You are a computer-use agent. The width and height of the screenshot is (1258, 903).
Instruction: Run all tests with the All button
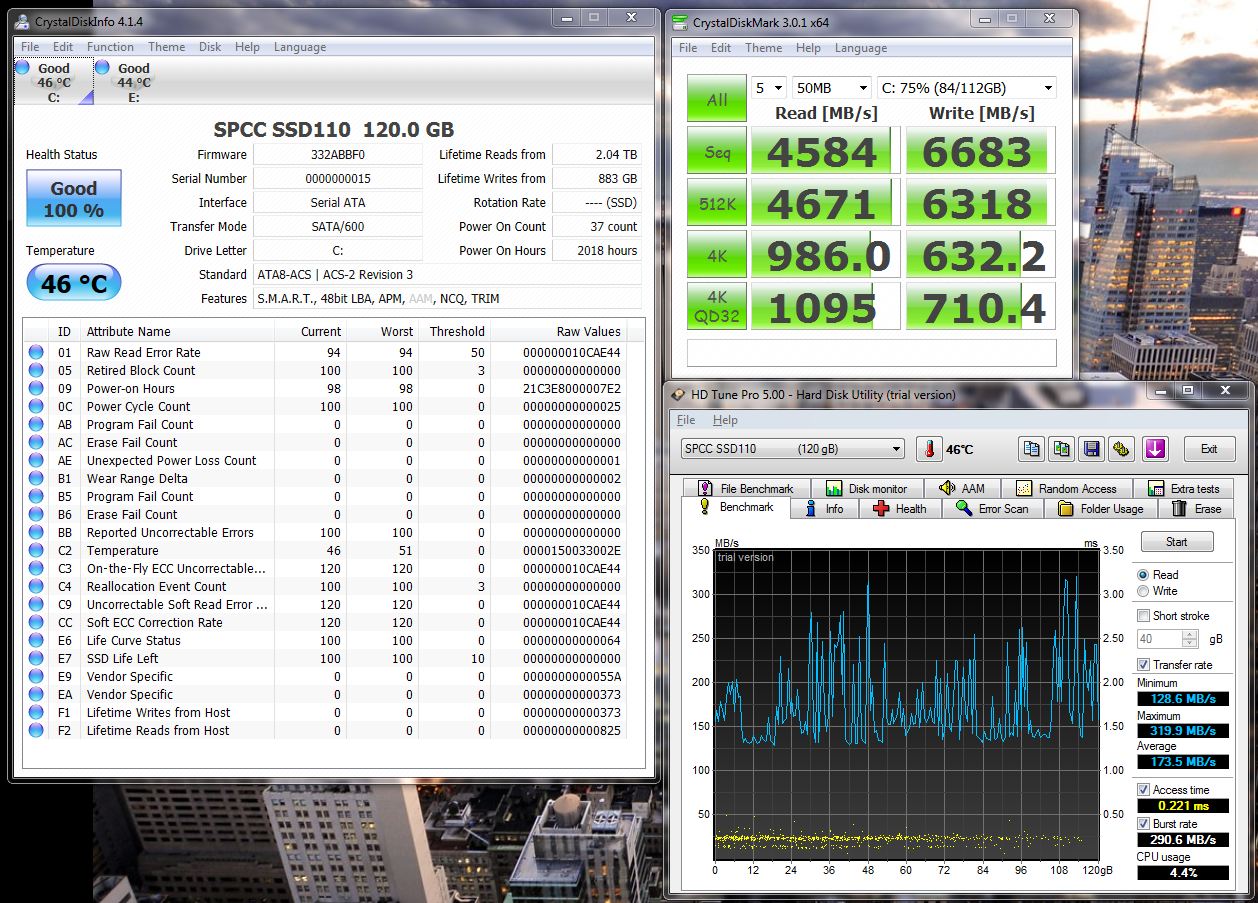coord(717,99)
